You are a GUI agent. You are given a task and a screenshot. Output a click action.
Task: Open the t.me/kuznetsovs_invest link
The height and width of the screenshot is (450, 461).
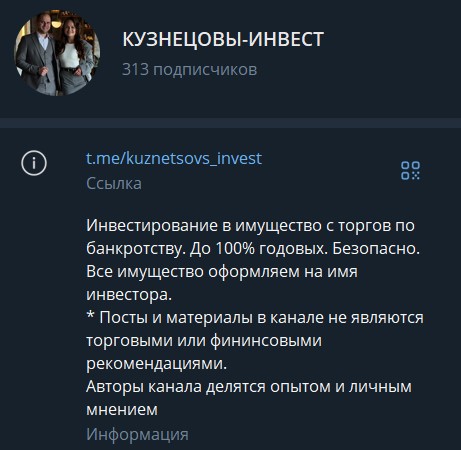pyautogui.click(x=174, y=158)
